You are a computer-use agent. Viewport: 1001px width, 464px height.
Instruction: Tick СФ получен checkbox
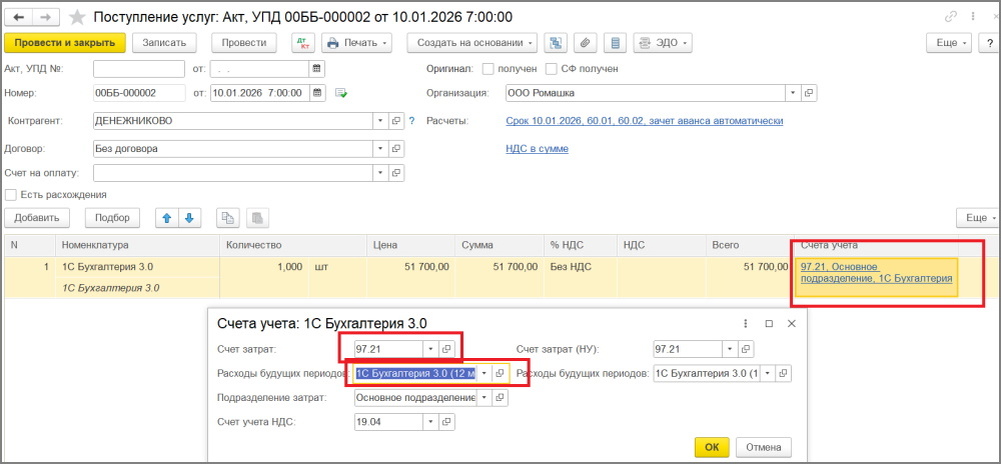[550, 68]
